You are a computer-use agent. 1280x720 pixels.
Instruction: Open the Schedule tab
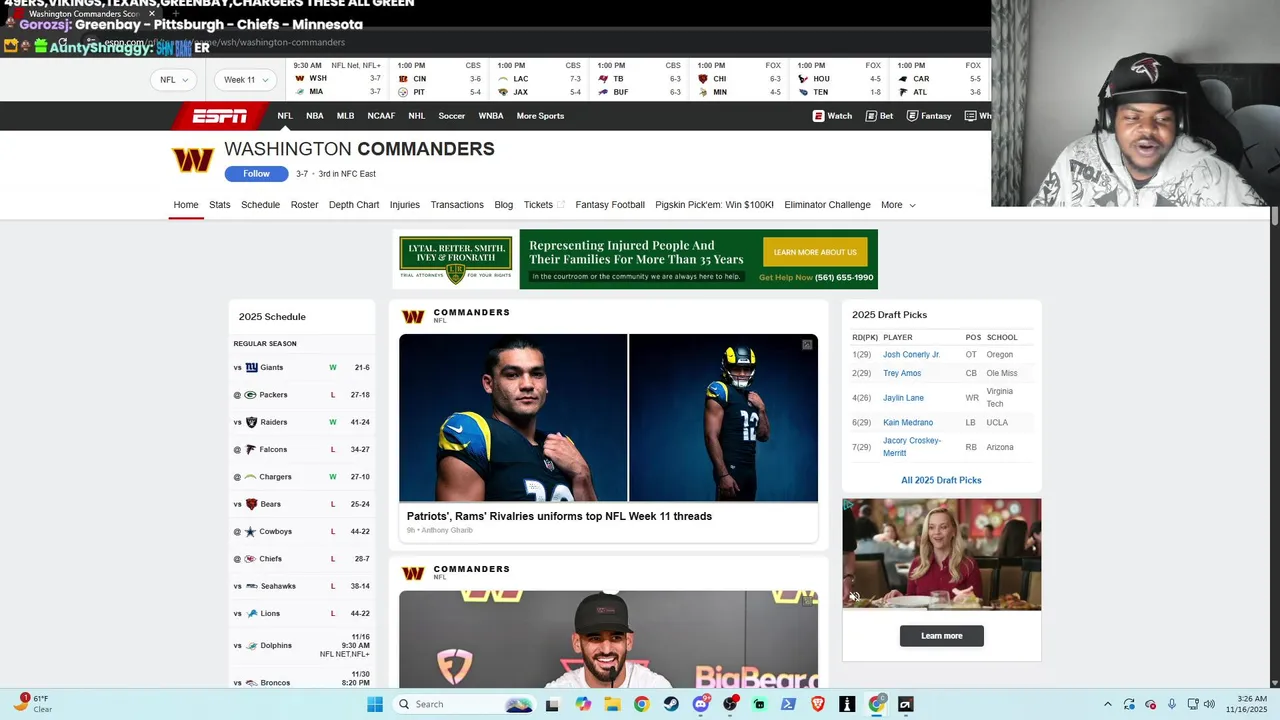click(260, 205)
